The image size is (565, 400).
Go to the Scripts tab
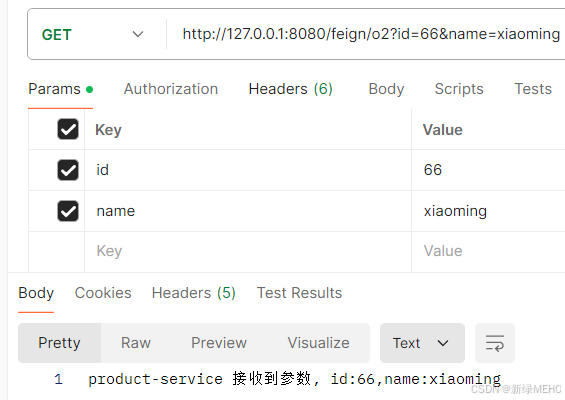click(459, 89)
